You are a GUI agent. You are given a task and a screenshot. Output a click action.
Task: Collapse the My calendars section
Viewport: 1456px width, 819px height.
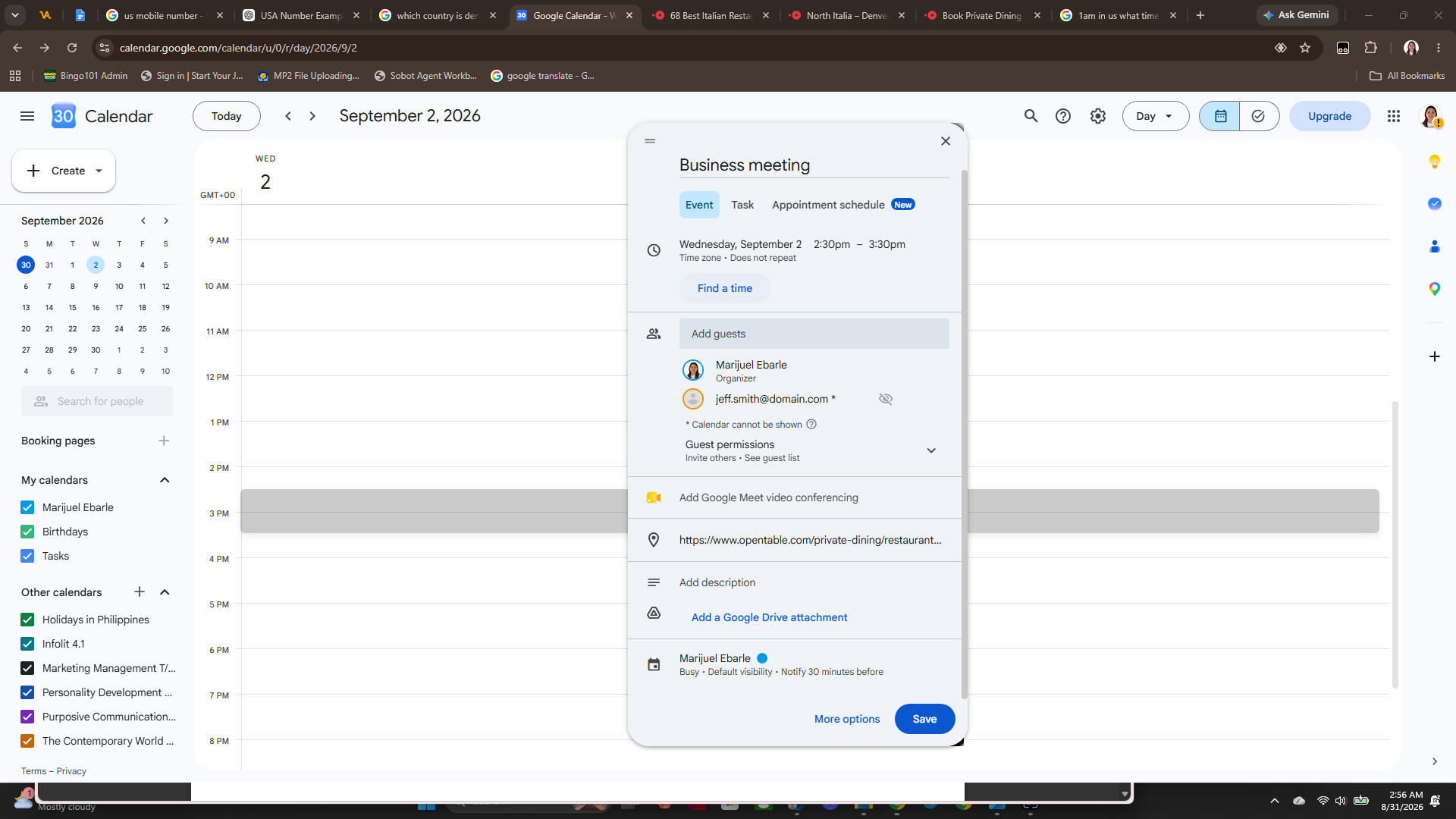(165, 480)
